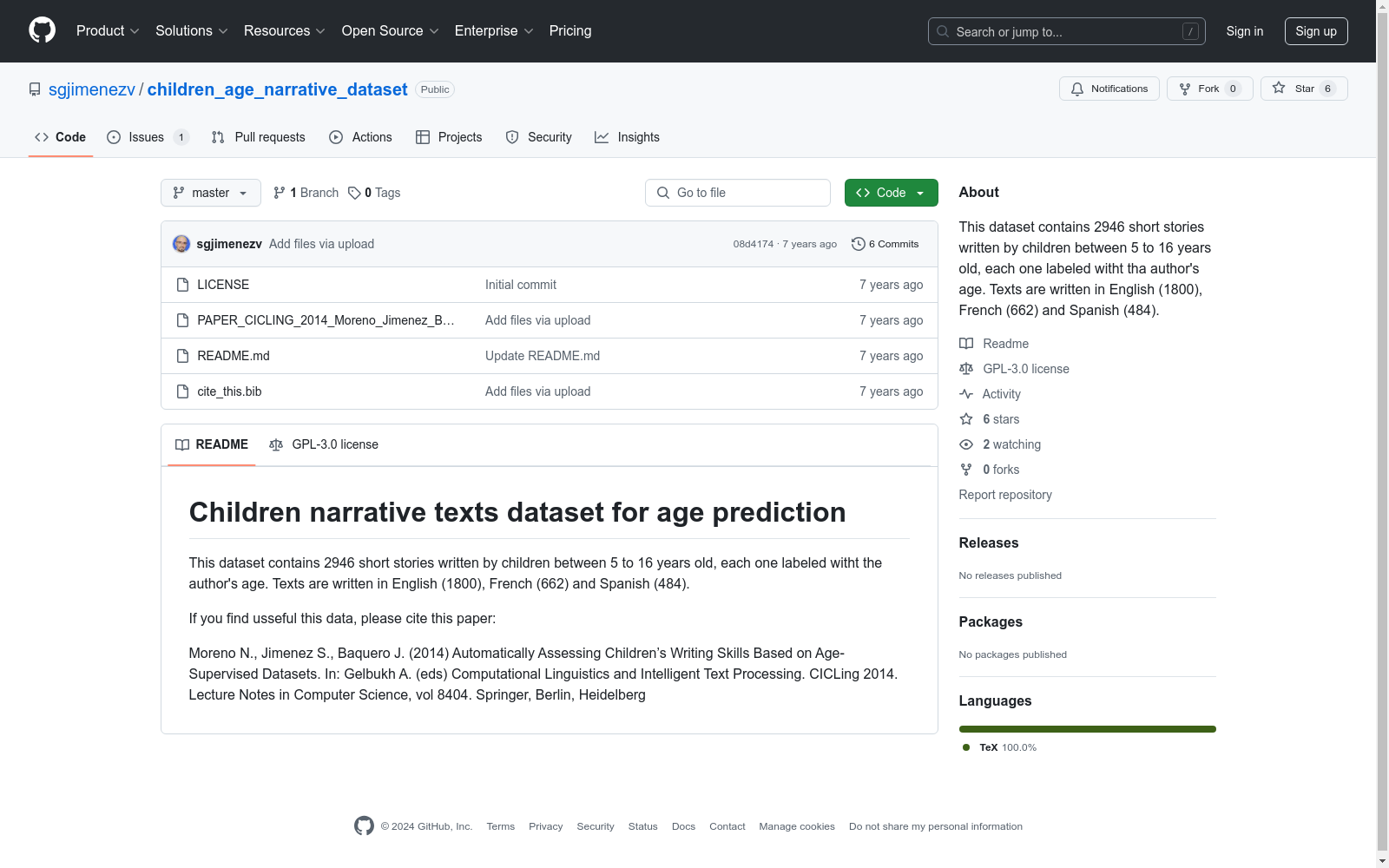Screen dimensions: 1389x868
Task: Click the GitHub mark in footer
Action: pyautogui.click(x=364, y=826)
